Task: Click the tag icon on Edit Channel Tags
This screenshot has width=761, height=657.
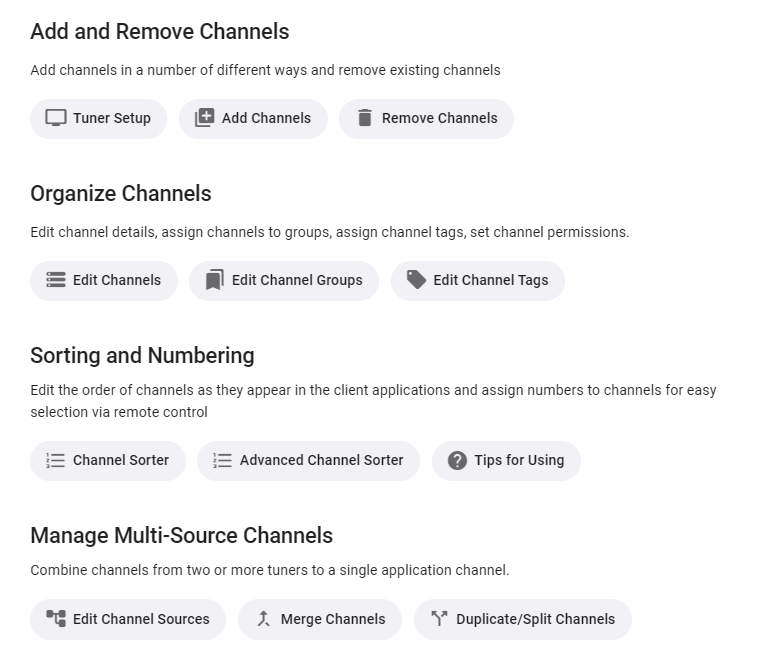Action: [416, 280]
